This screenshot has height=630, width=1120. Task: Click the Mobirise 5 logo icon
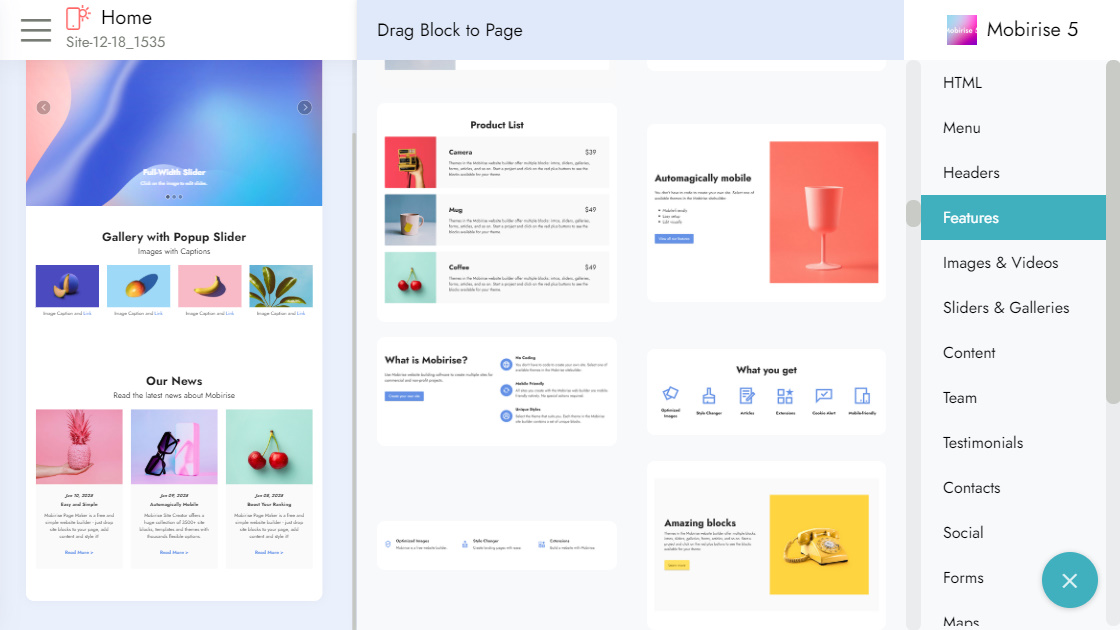tap(961, 30)
